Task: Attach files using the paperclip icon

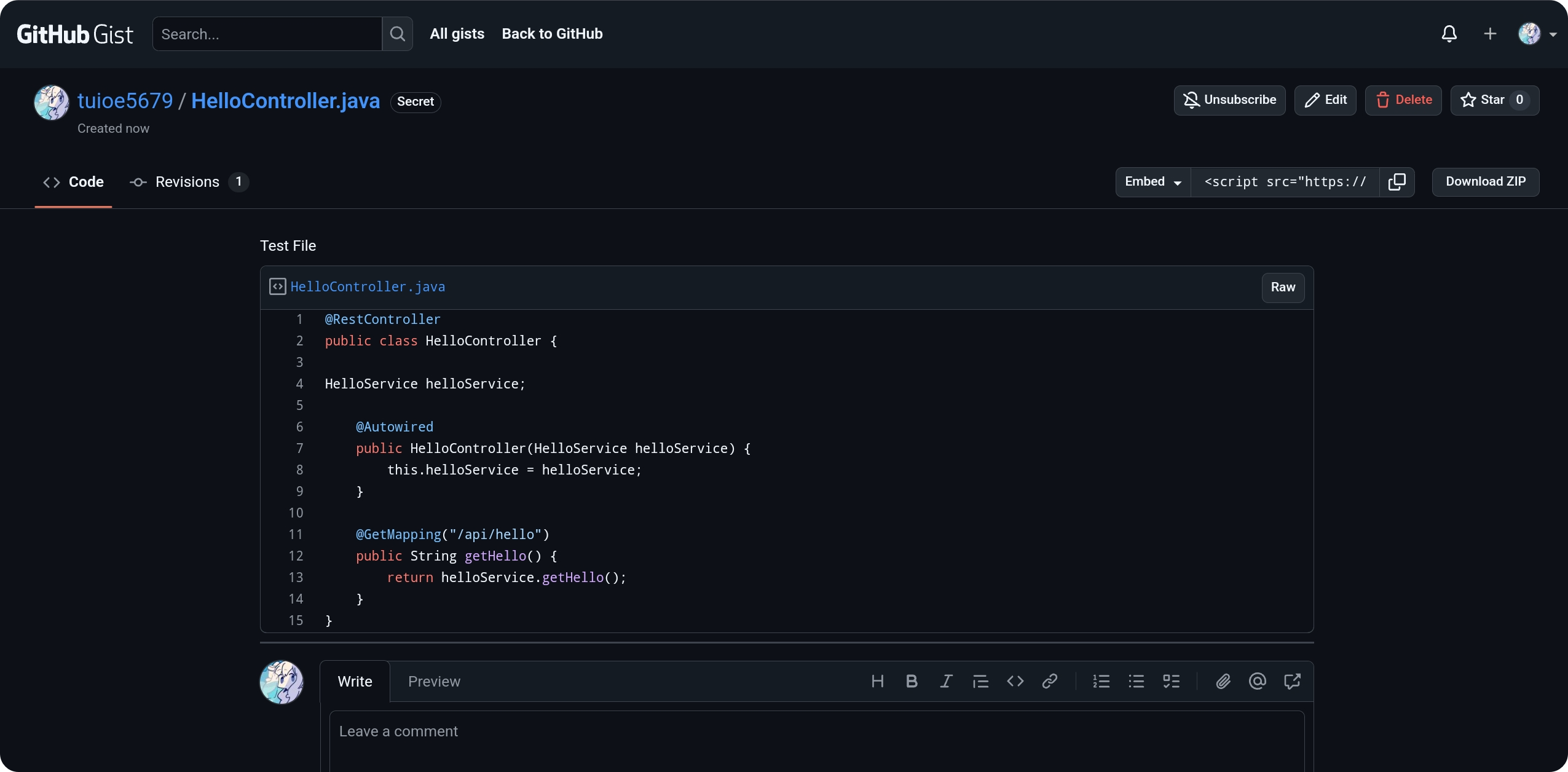Action: [1223, 681]
